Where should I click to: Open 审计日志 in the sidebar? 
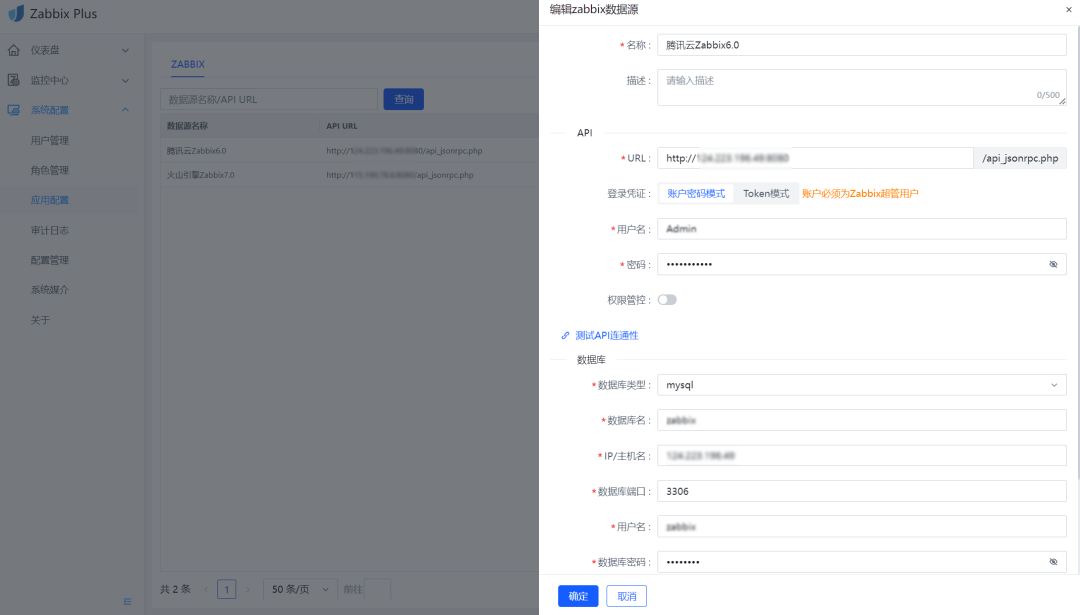tap(50, 230)
